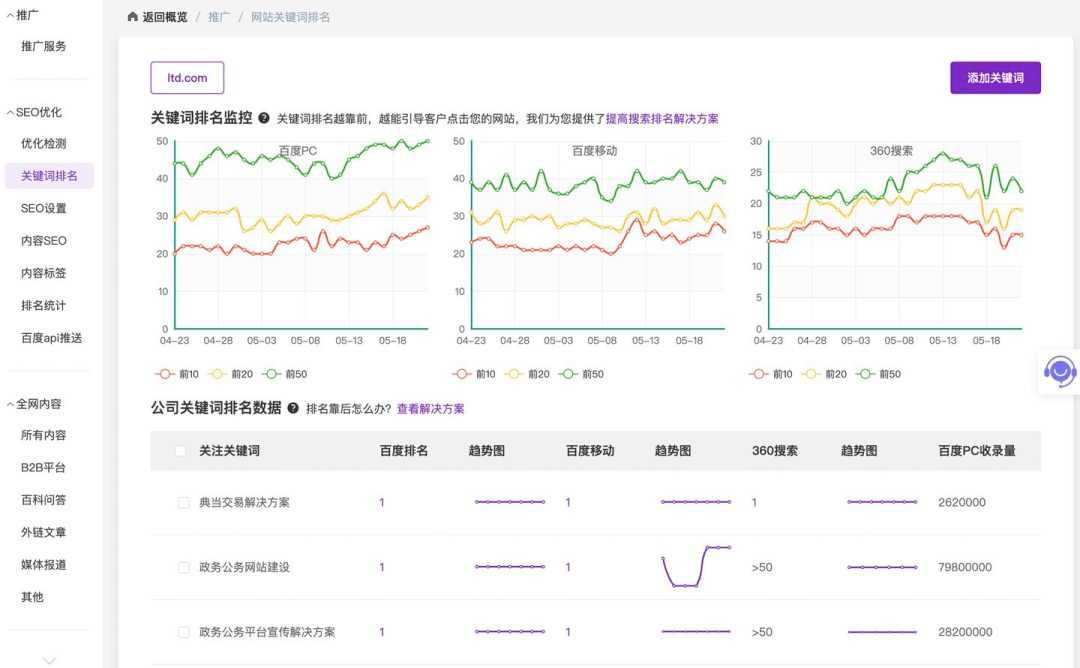The image size is (1080, 668).
Task: Check the select-all checkbox in table header
Action: [x=180, y=451]
